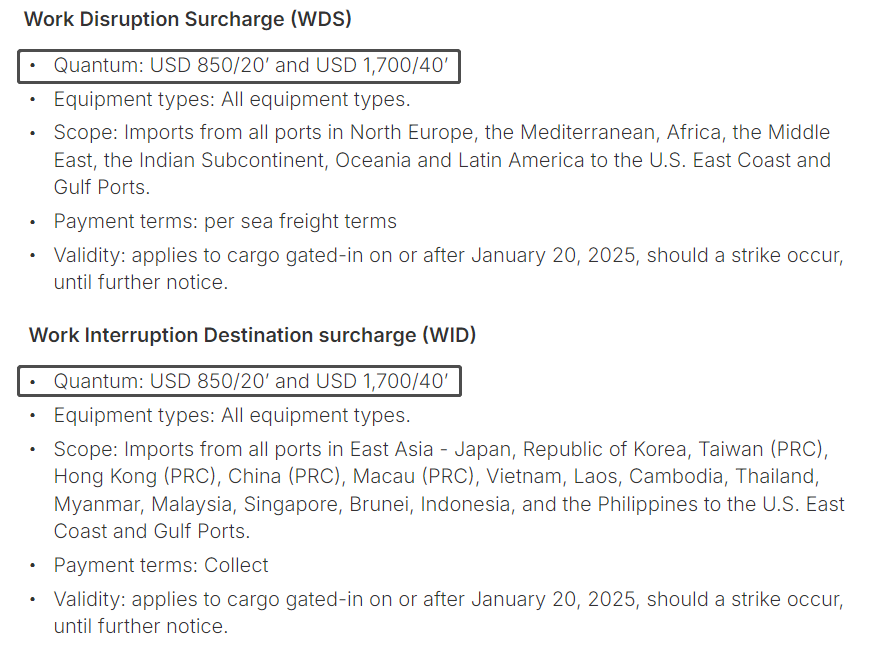The height and width of the screenshot is (650, 876).
Task: Click 'Payment terms: per sea freight terms'
Action: [x=225, y=221]
